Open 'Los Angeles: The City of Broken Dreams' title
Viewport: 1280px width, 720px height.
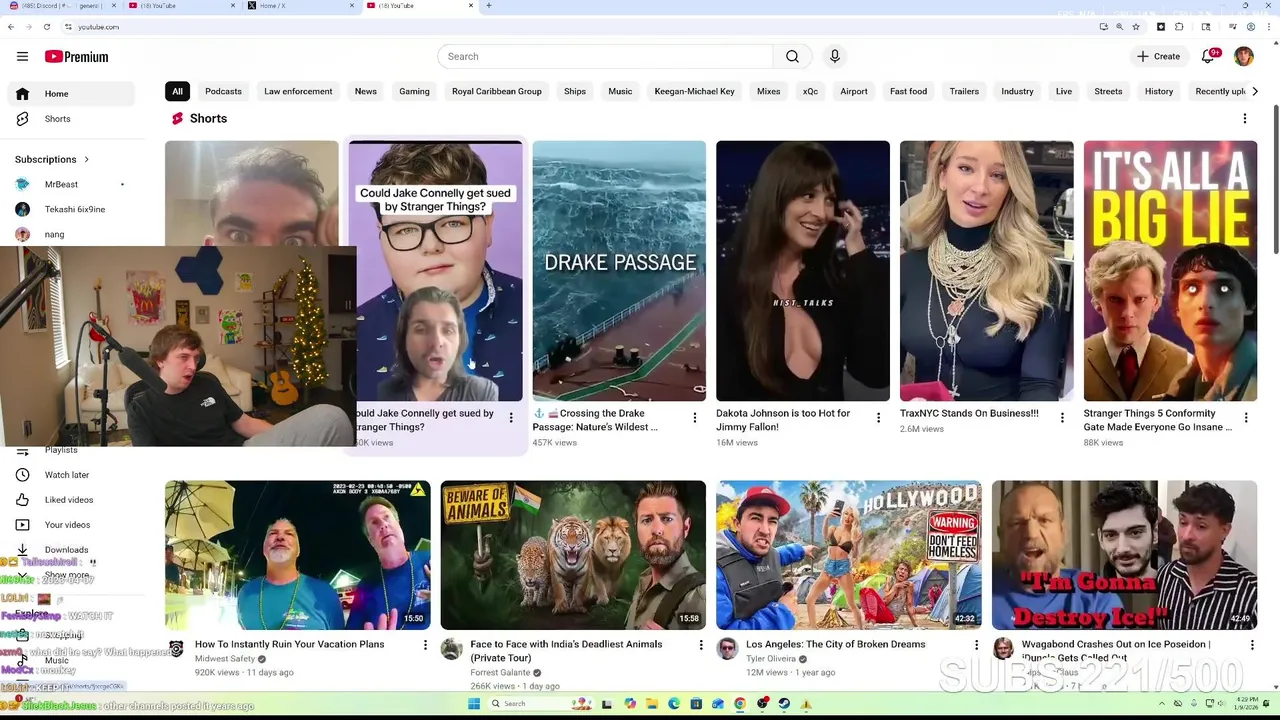point(835,645)
